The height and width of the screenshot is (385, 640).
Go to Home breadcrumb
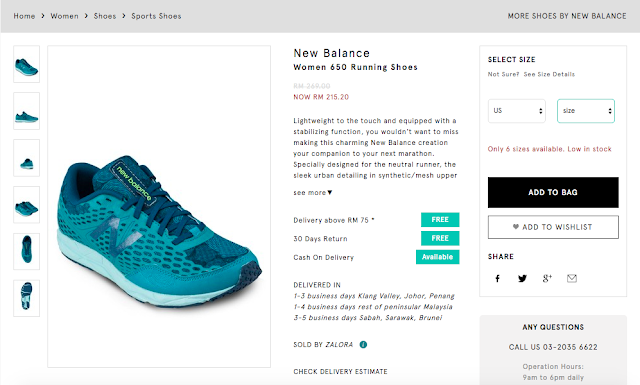click(x=24, y=16)
